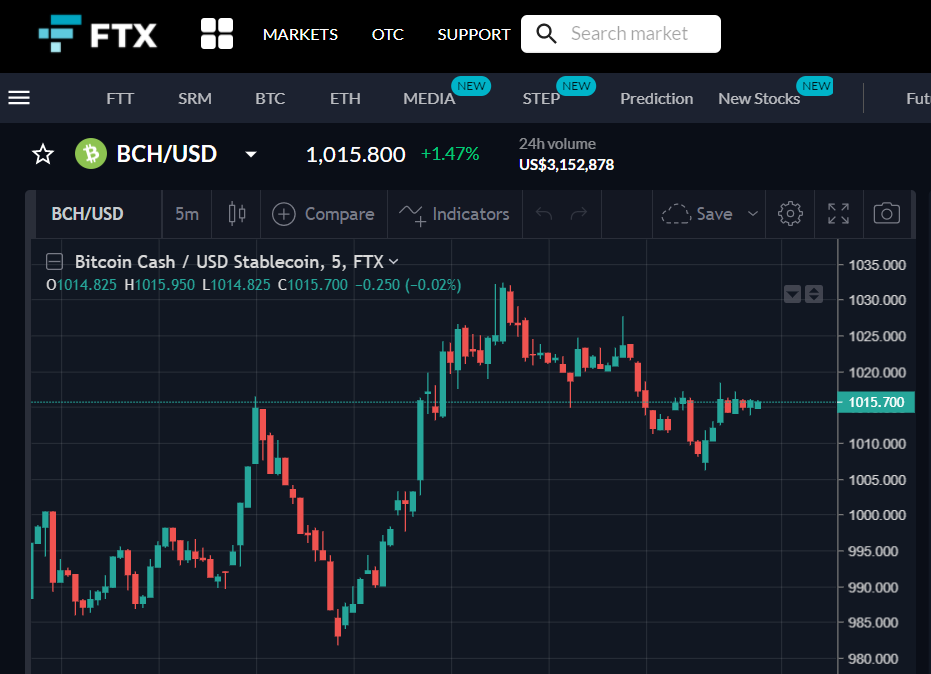Image resolution: width=931 pixels, height=674 pixels.
Task: Click the undo arrow in chart toolbar
Action: click(x=544, y=213)
